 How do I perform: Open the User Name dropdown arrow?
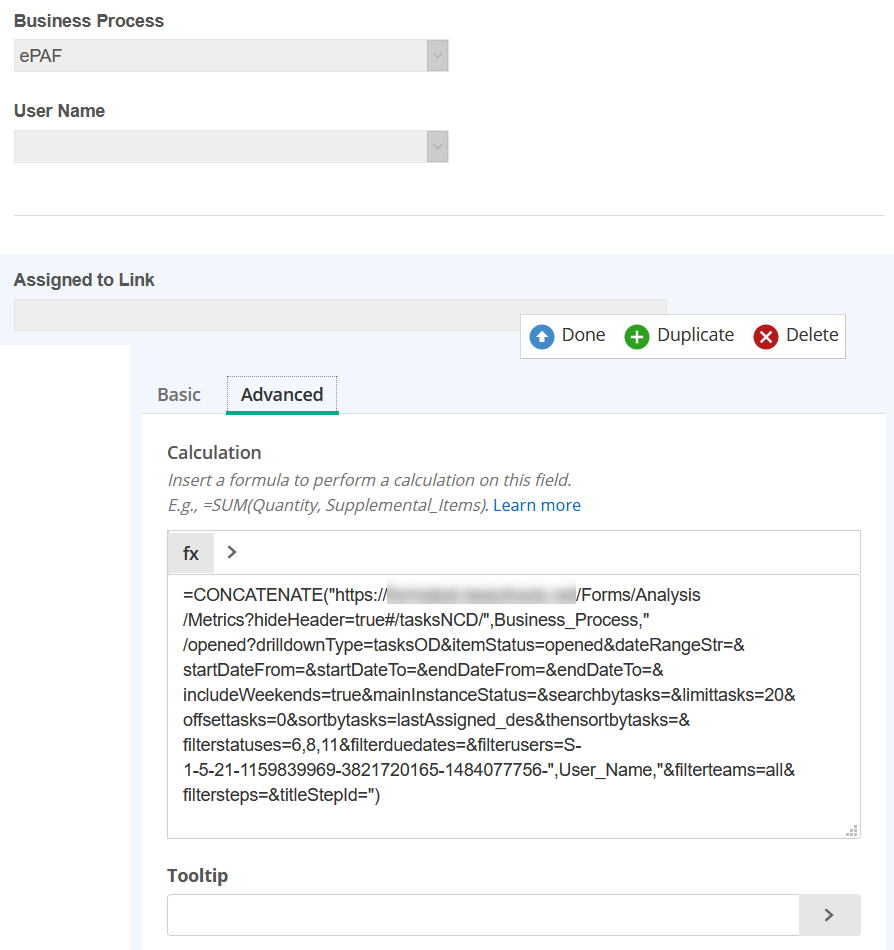point(437,146)
